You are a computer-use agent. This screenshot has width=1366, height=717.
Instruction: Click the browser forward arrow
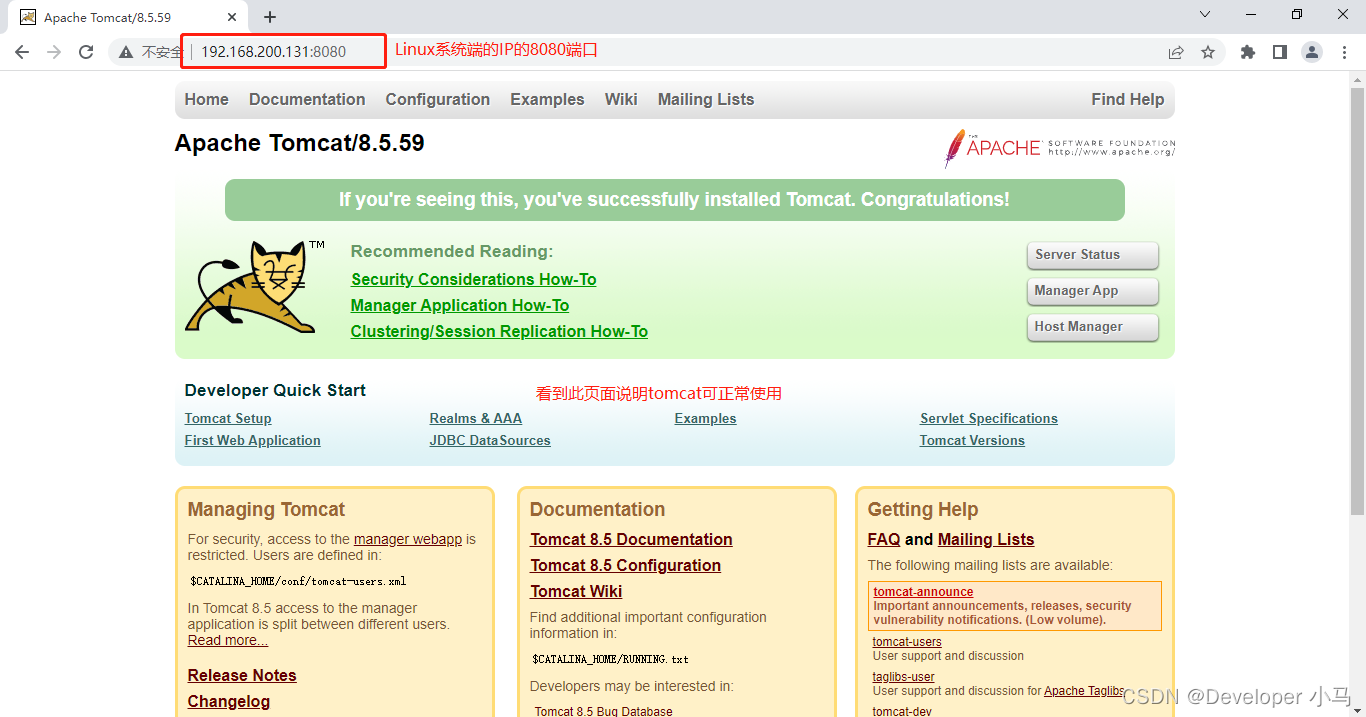(54, 52)
